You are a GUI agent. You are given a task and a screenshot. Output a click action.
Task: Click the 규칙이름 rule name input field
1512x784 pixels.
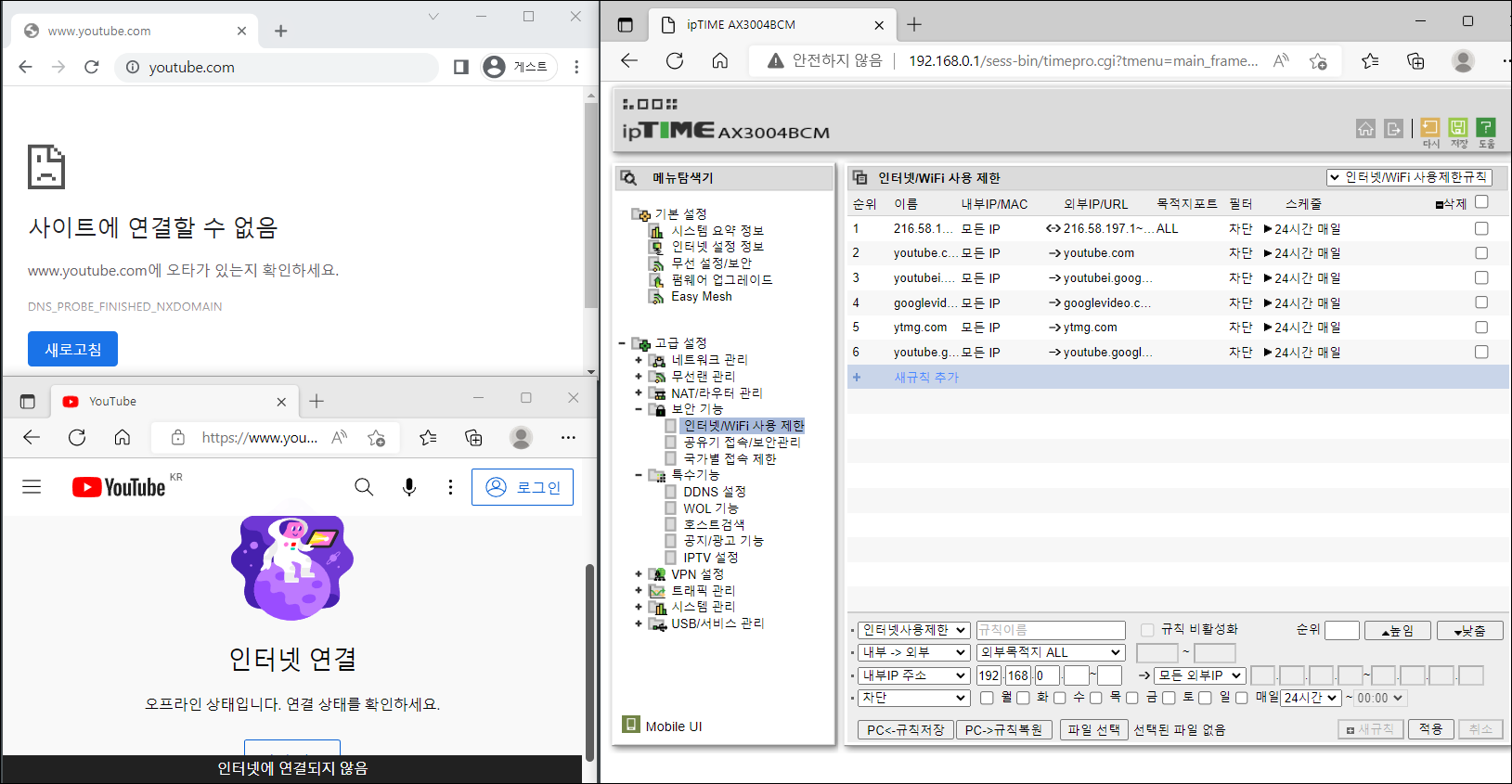pos(1051,630)
